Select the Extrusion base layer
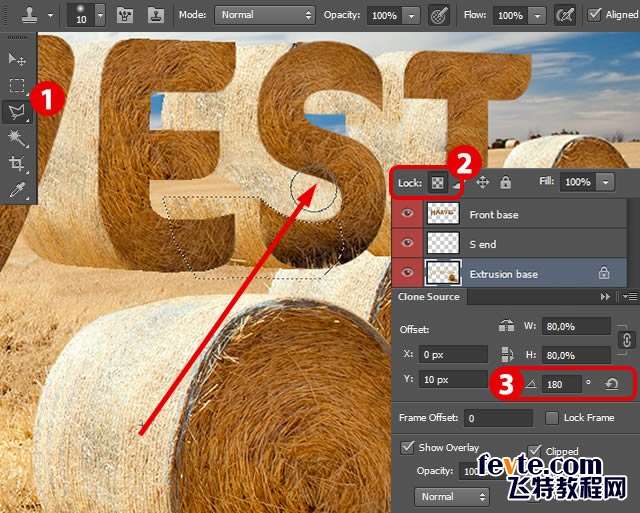The height and width of the screenshot is (513, 640). (x=518, y=273)
